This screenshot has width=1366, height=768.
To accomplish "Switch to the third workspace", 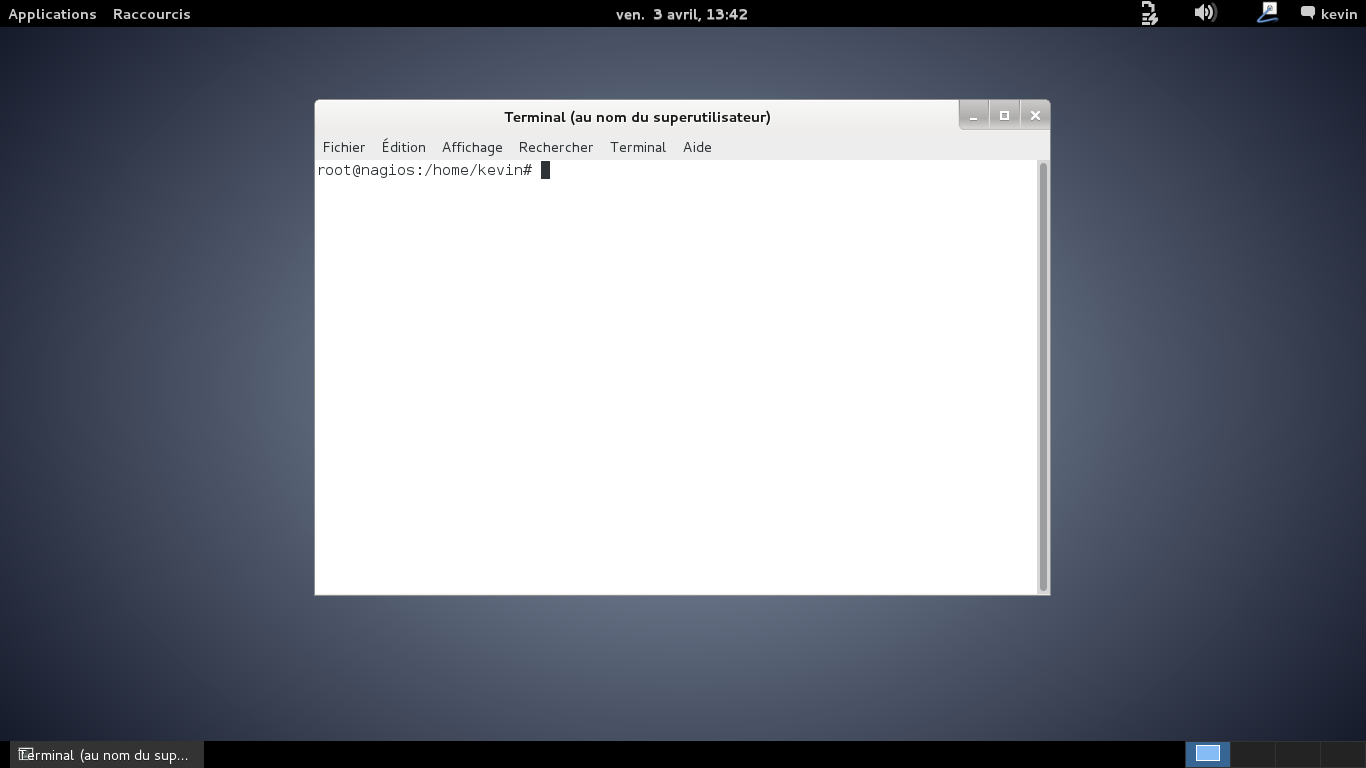I will coord(1298,754).
